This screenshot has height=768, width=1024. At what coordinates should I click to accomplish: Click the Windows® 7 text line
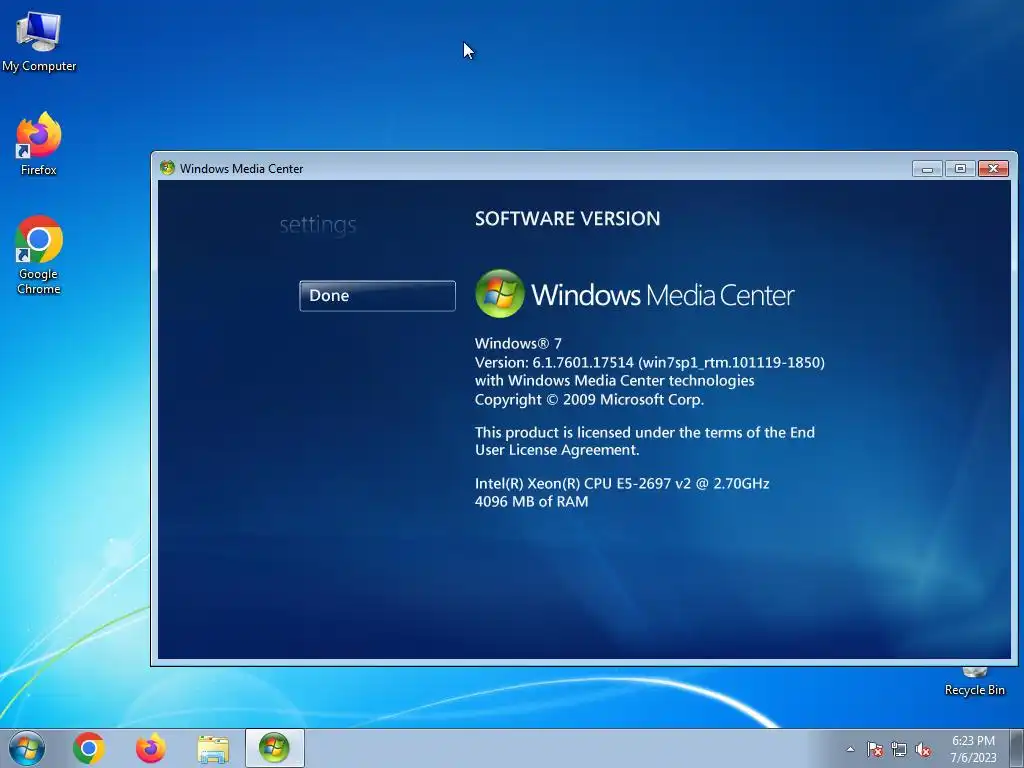[518, 344]
